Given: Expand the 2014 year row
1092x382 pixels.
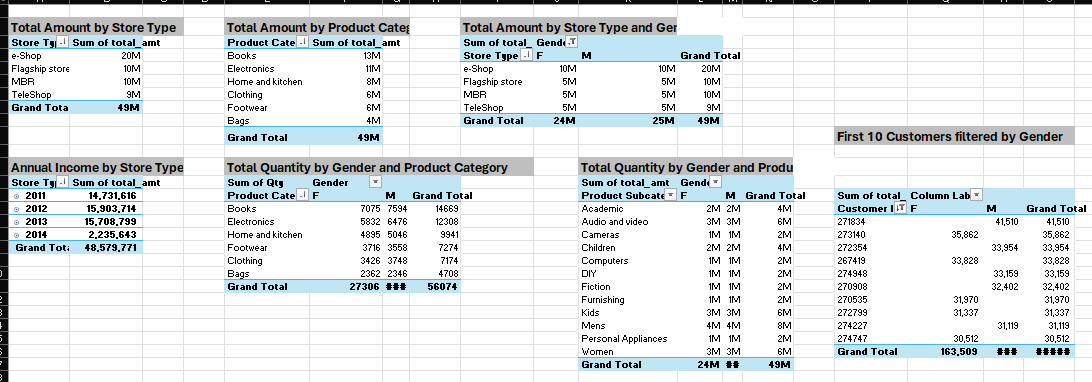Looking at the screenshot, I should click(17, 234).
